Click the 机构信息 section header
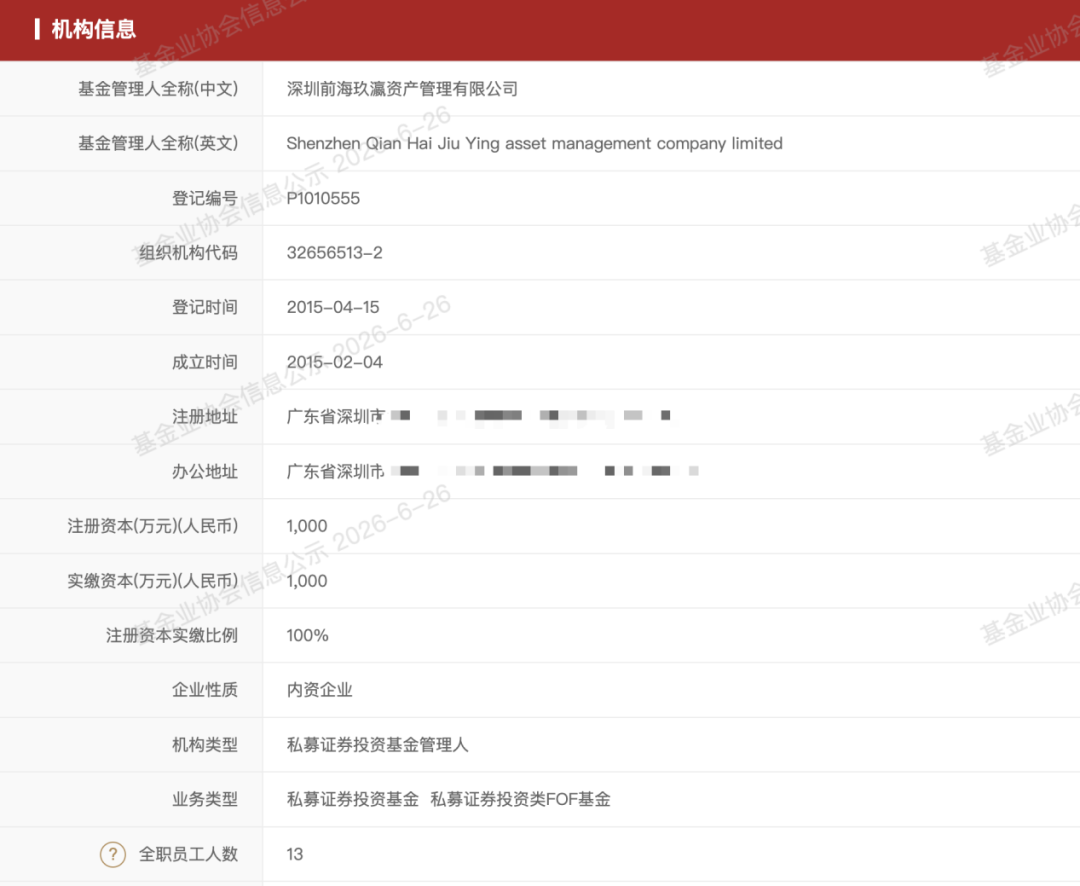This screenshot has width=1080, height=886. point(94,30)
